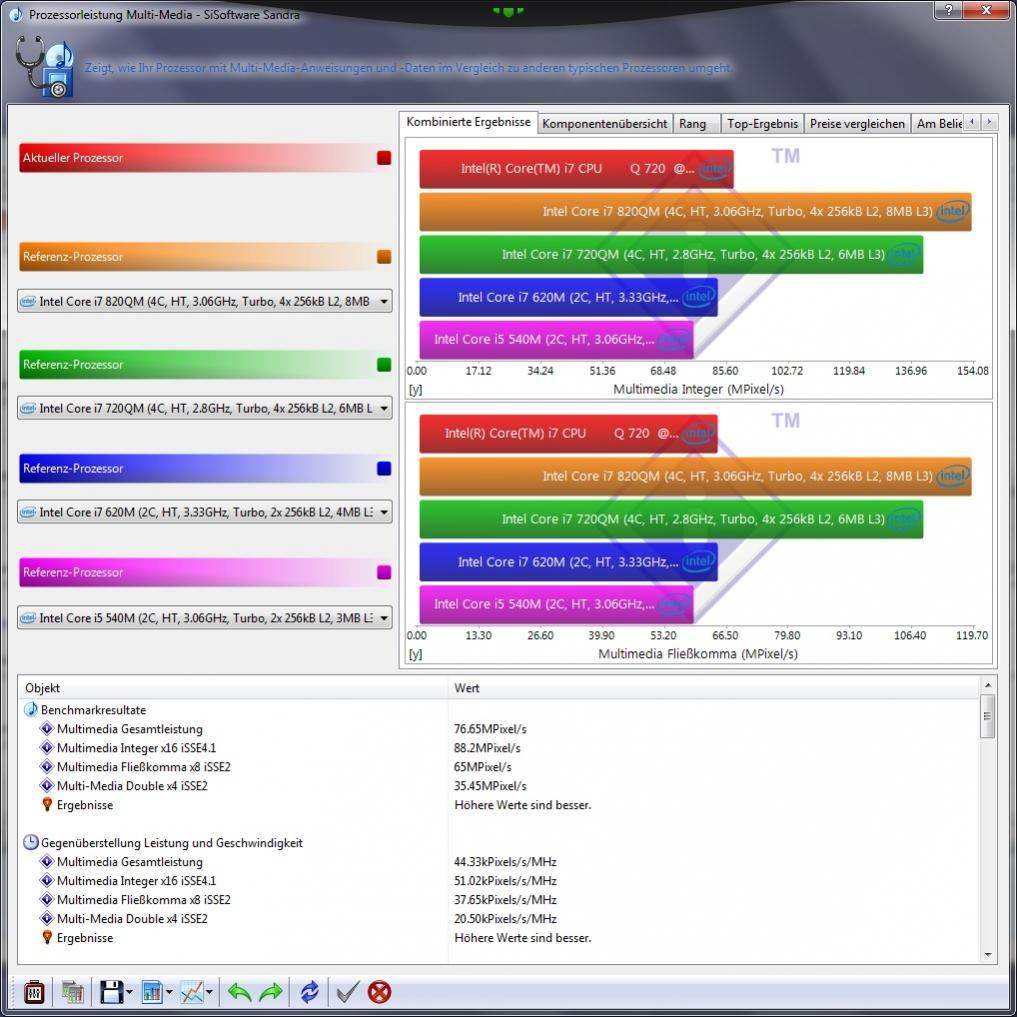Image resolution: width=1017 pixels, height=1017 pixels.
Task: Switch to the Kombinierte Ergebnisse tab
Action: tap(468, 122)
